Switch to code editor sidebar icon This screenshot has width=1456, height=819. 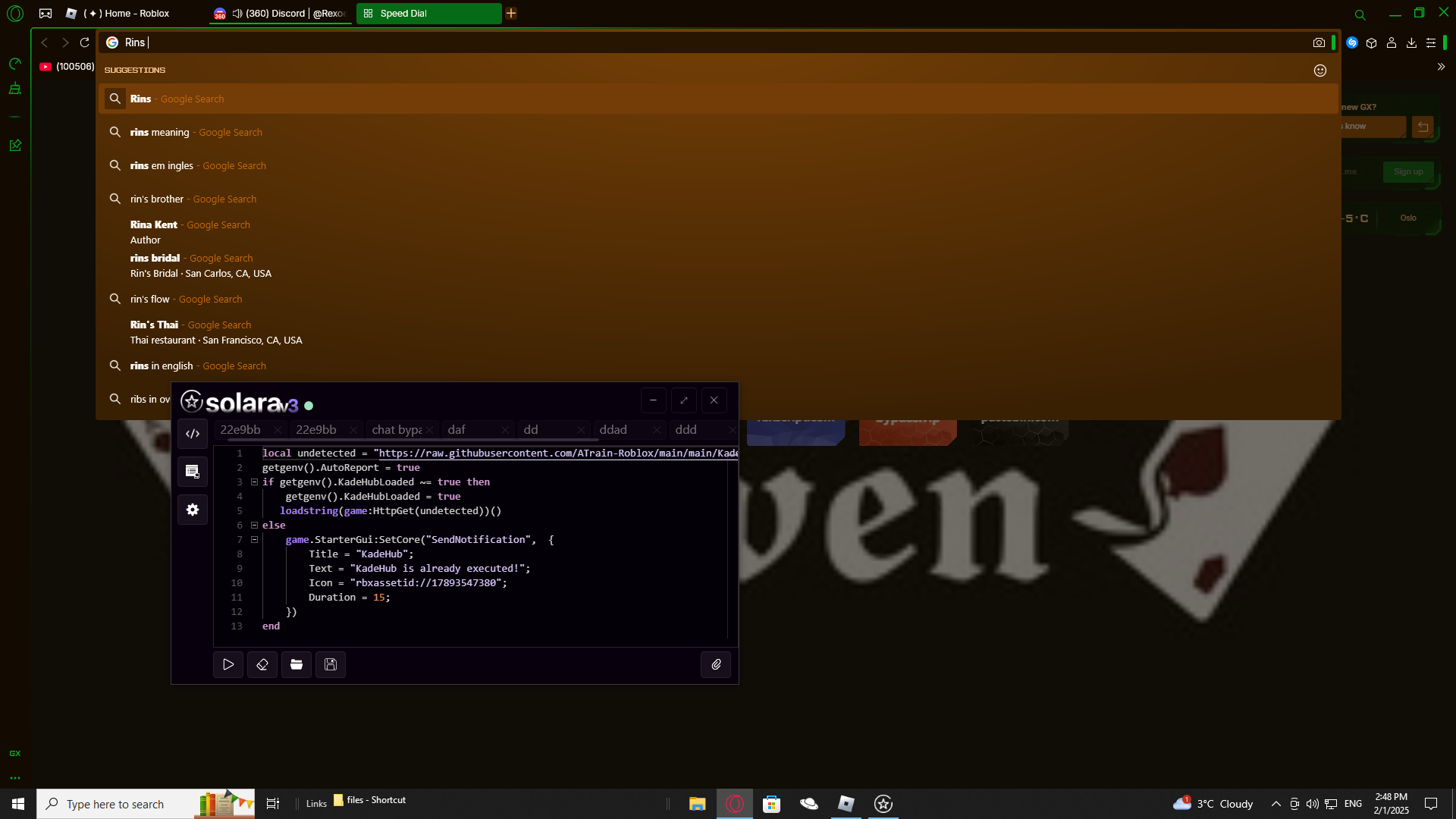[193, 434]
